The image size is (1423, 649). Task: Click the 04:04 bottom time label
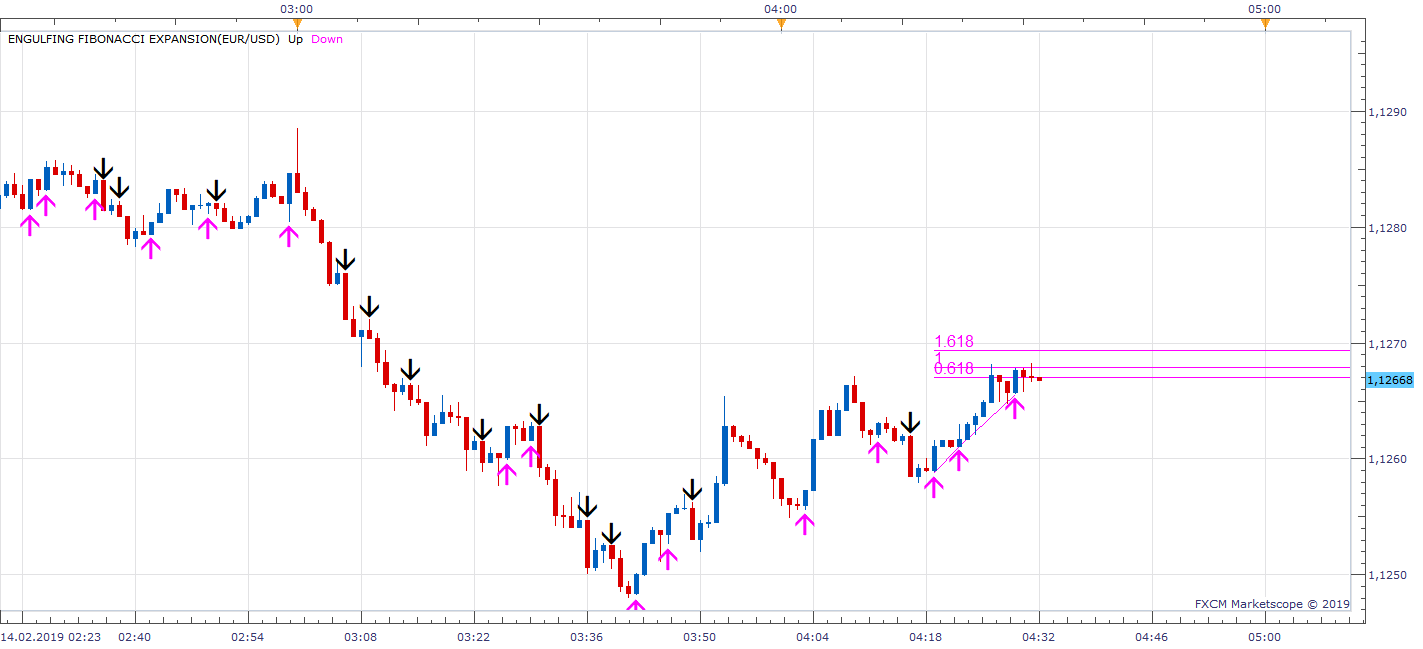tap(813, 636)
